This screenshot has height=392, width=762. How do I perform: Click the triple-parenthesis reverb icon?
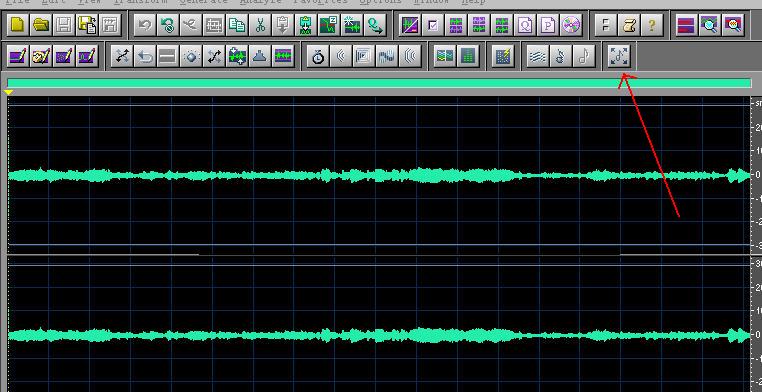pyautogui.click(x=410, y=57)
